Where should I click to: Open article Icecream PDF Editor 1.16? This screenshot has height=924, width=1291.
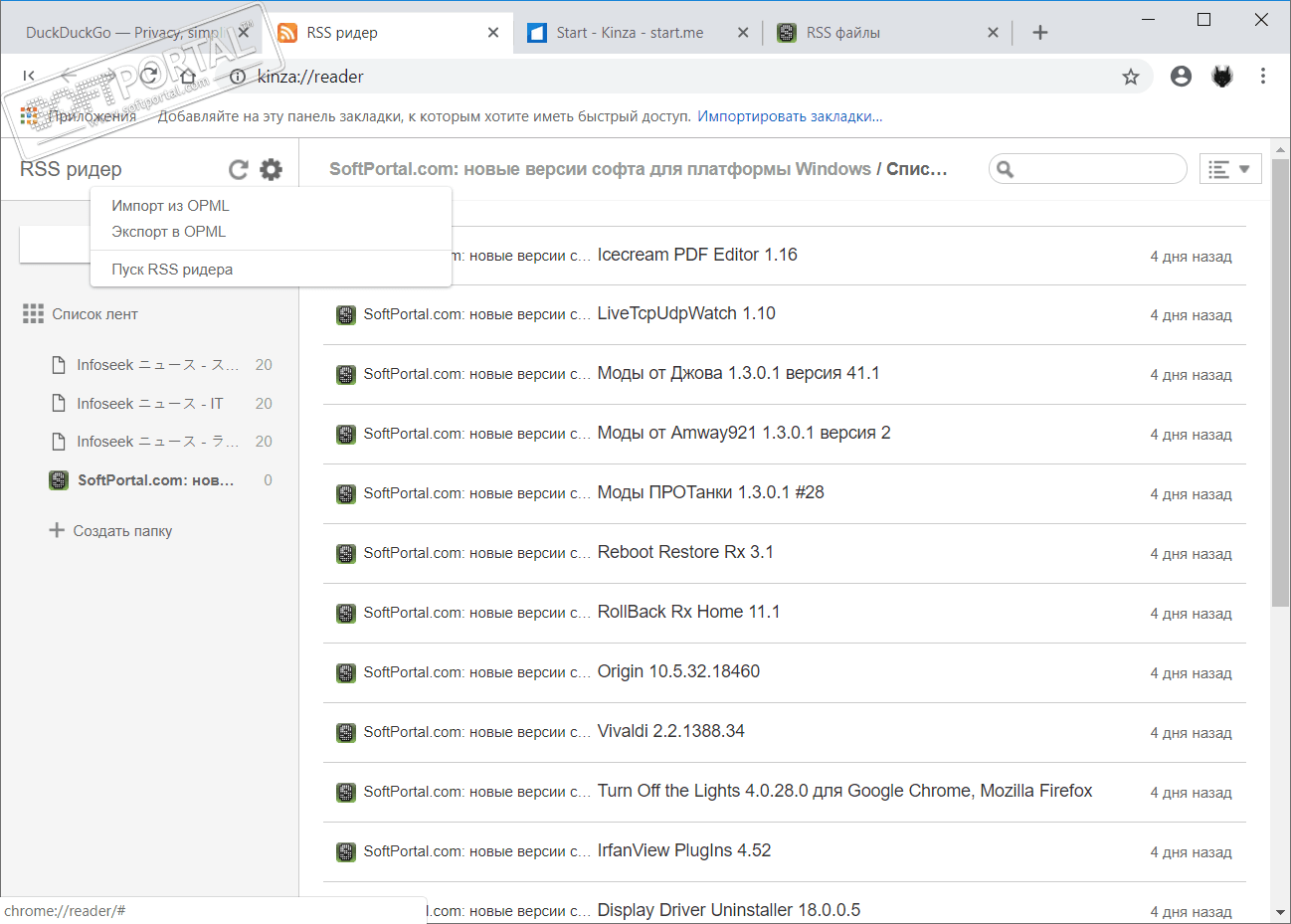tap(697, 255)
